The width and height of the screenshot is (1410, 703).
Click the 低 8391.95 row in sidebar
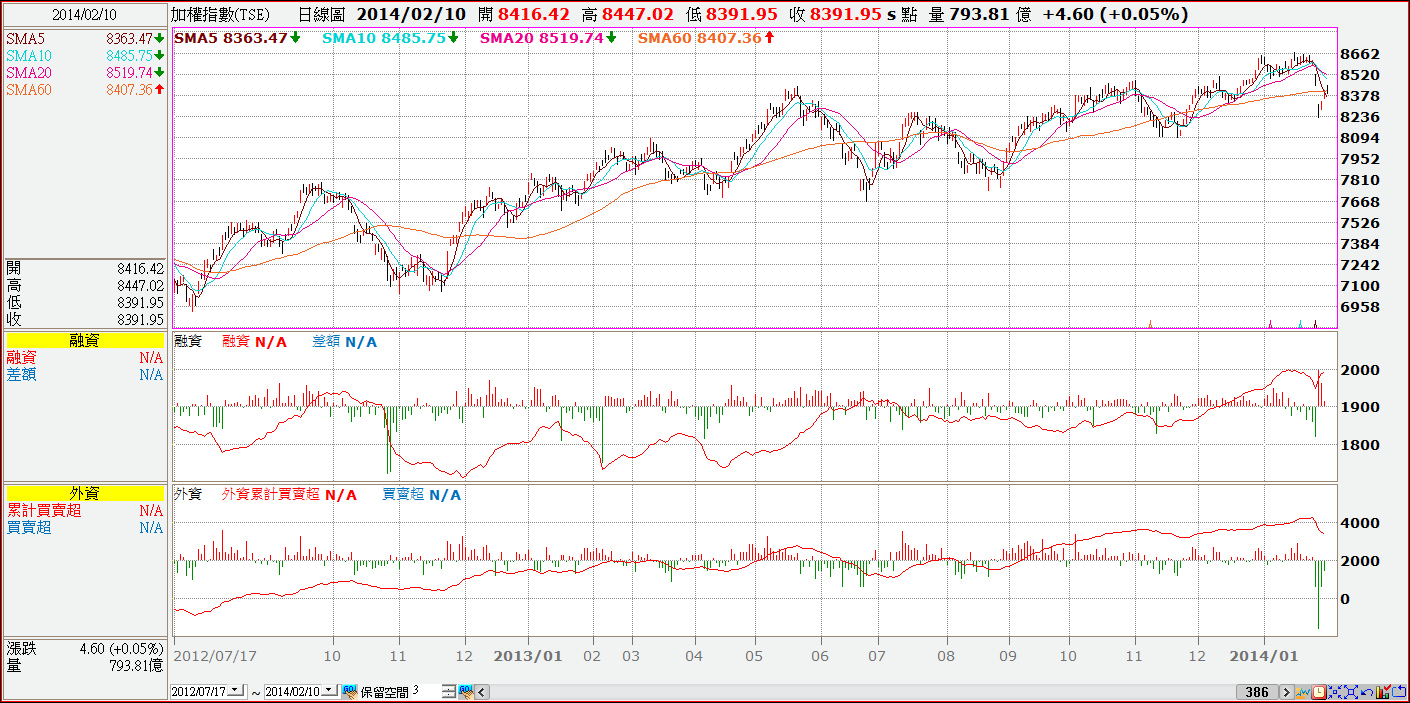(85, 303)
